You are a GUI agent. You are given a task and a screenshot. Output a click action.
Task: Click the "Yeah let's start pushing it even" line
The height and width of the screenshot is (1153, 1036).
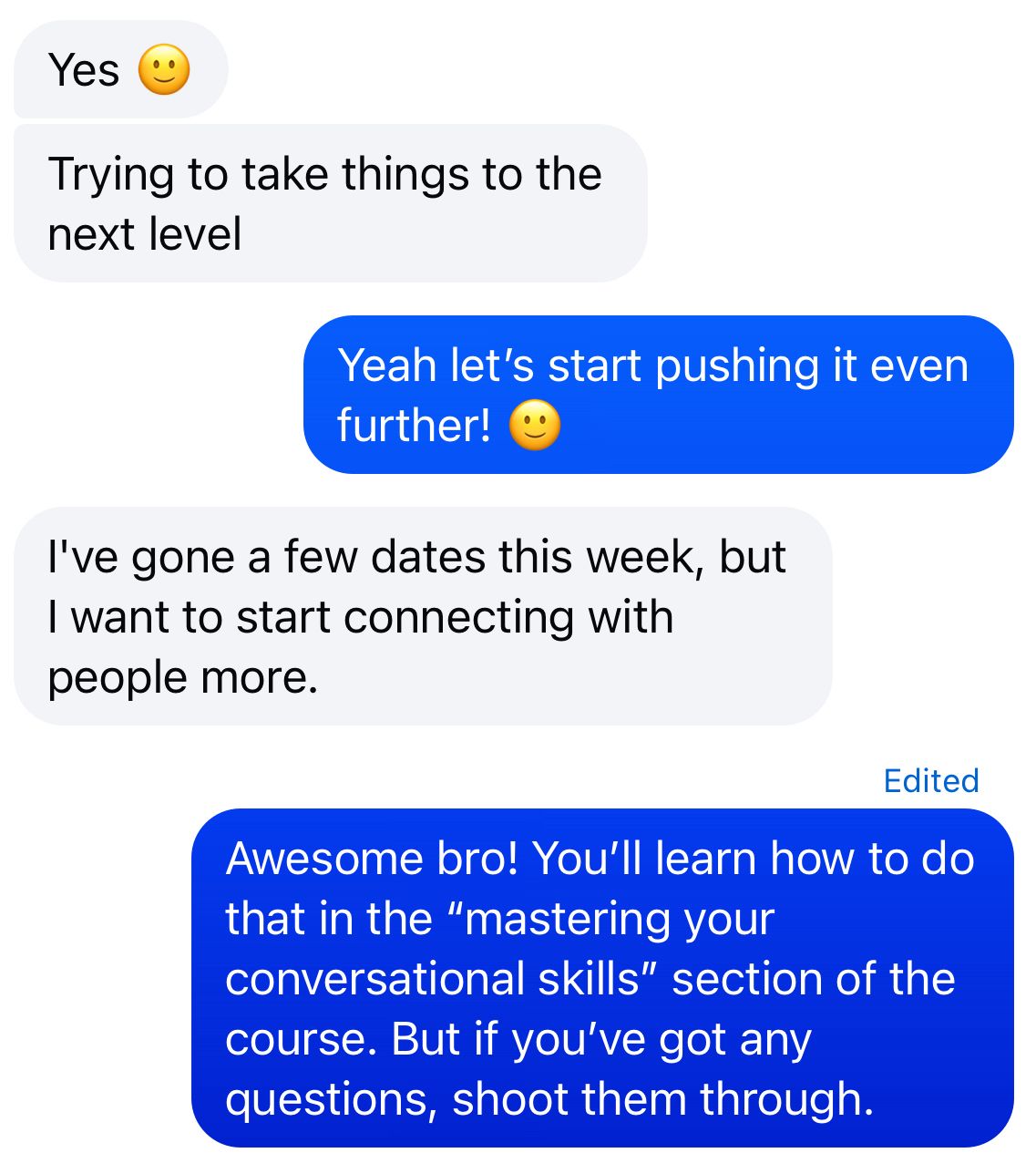coord(652,365)
